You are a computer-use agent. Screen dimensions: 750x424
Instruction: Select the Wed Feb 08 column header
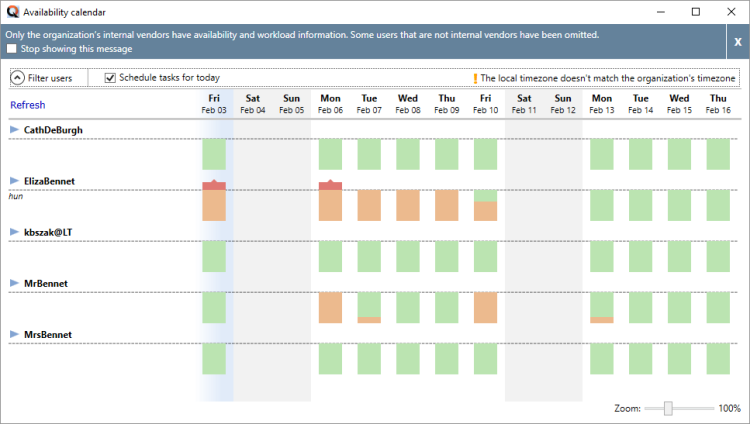(408, 104)
